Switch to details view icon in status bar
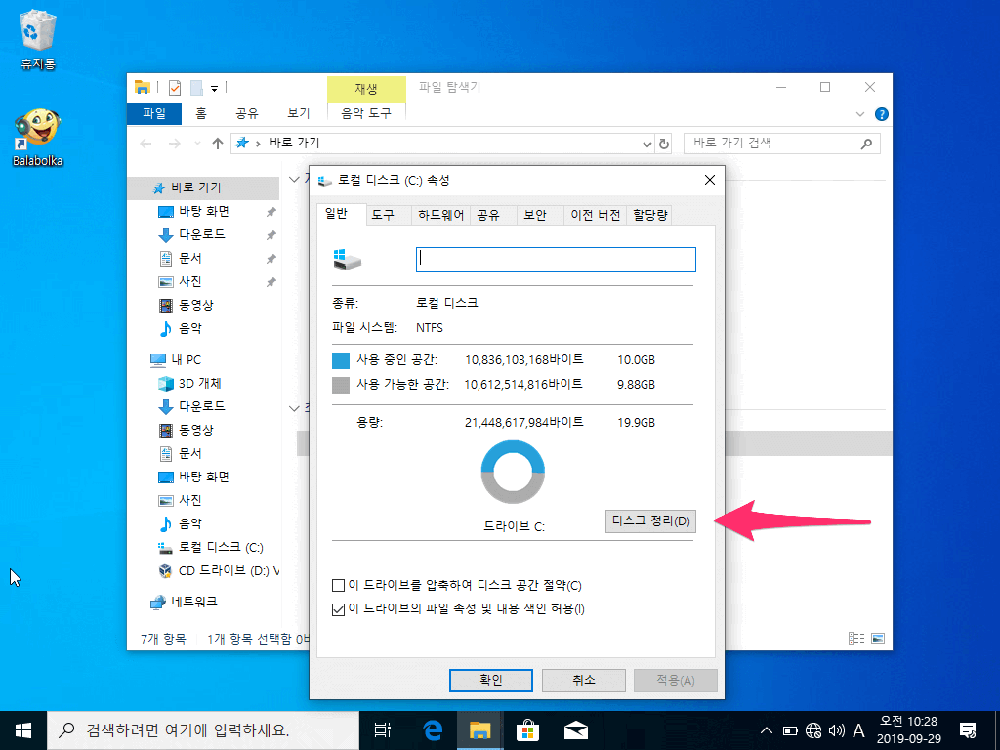This screenshot has width=1000, height=750. (857, 638)
